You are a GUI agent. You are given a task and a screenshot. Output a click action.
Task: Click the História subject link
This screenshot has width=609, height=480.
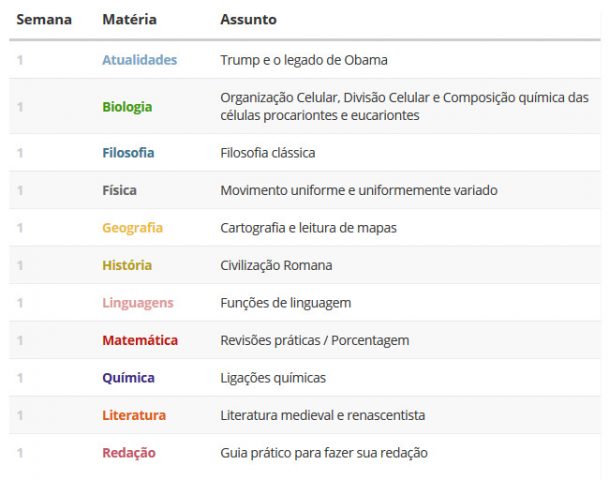pos(127,265)
